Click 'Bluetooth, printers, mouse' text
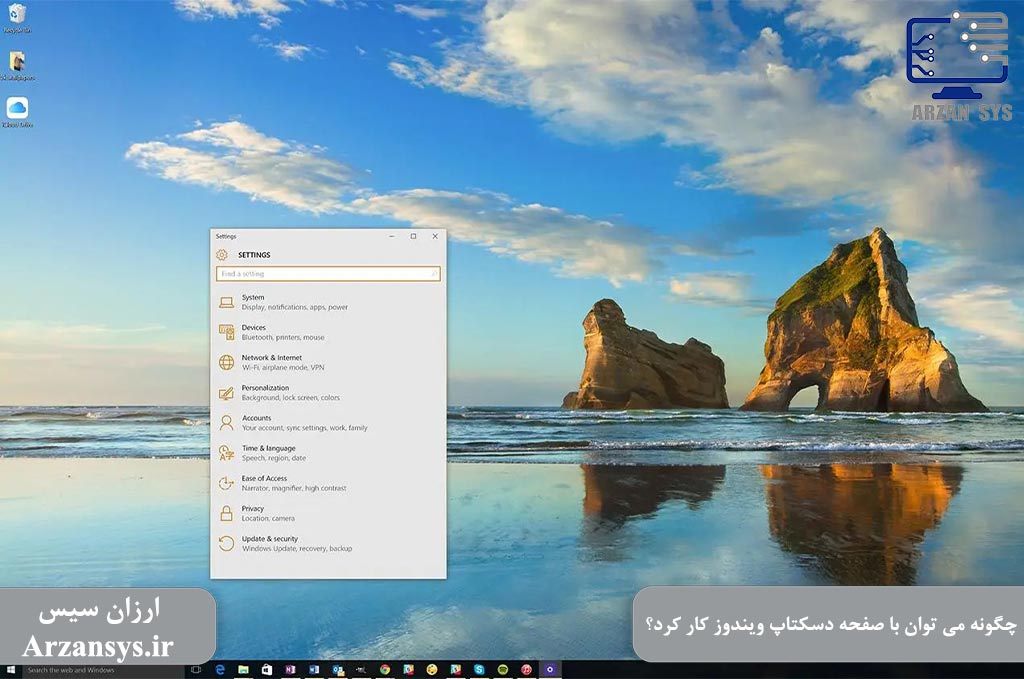Image resolution: width=1024 pixels, height=679 pixels. 283,338
